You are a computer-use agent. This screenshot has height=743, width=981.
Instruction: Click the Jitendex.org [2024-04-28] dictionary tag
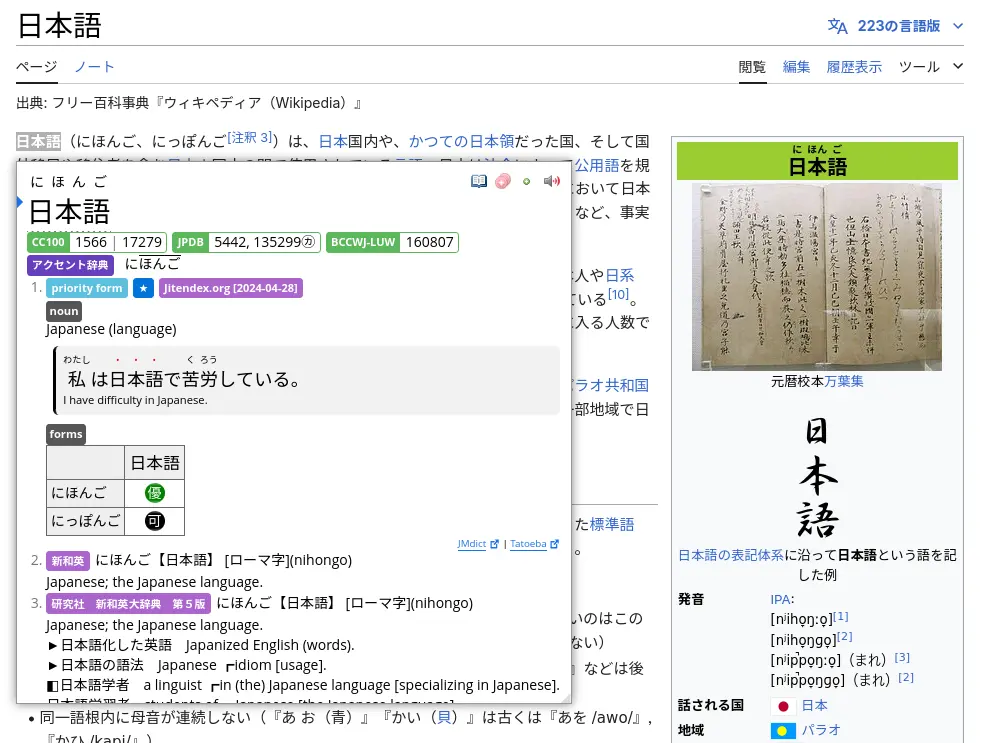coord(231,288)
